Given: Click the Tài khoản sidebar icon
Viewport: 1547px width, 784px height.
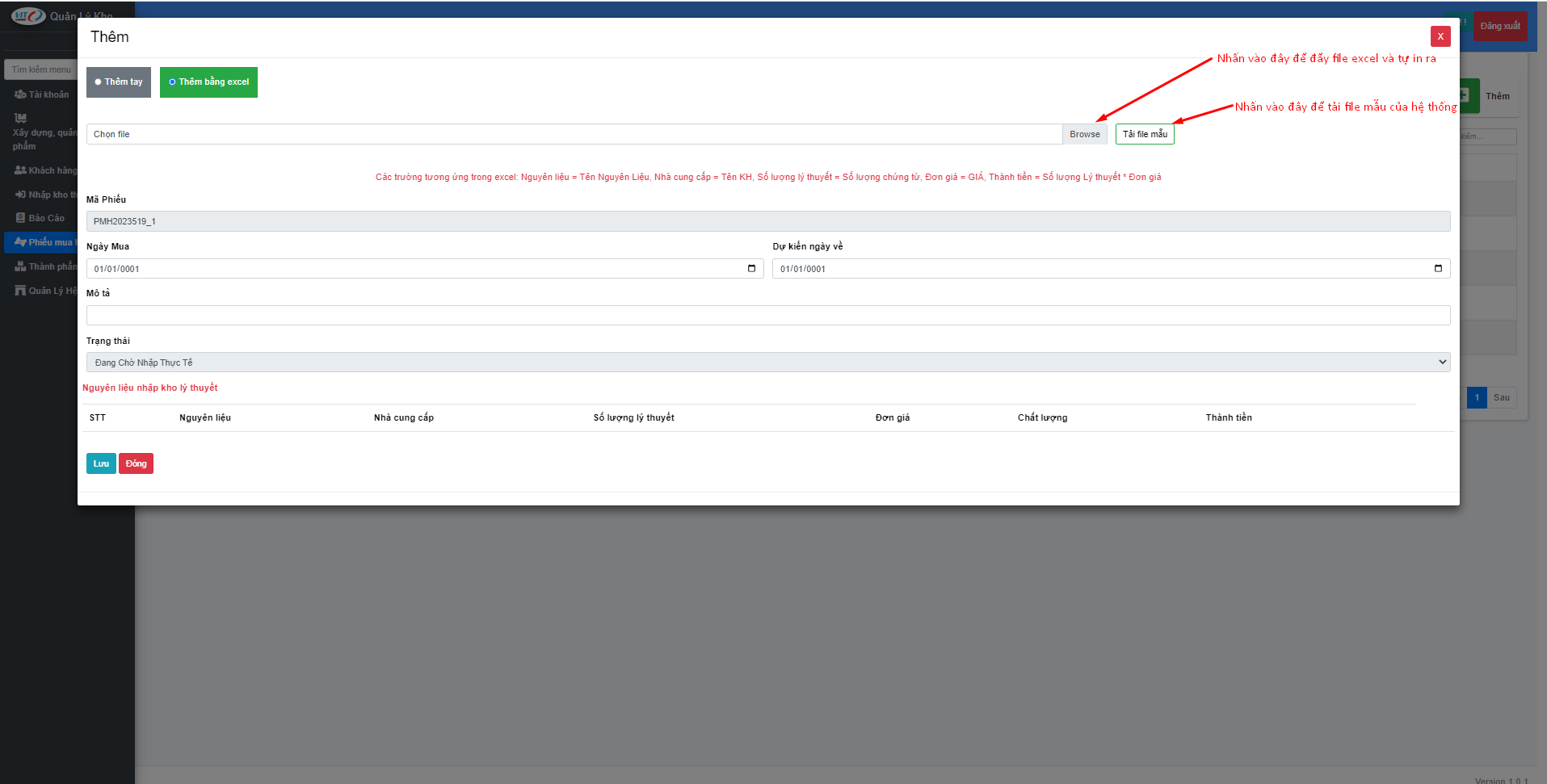Looking at the screenshot, I should [x=20, y=94].
